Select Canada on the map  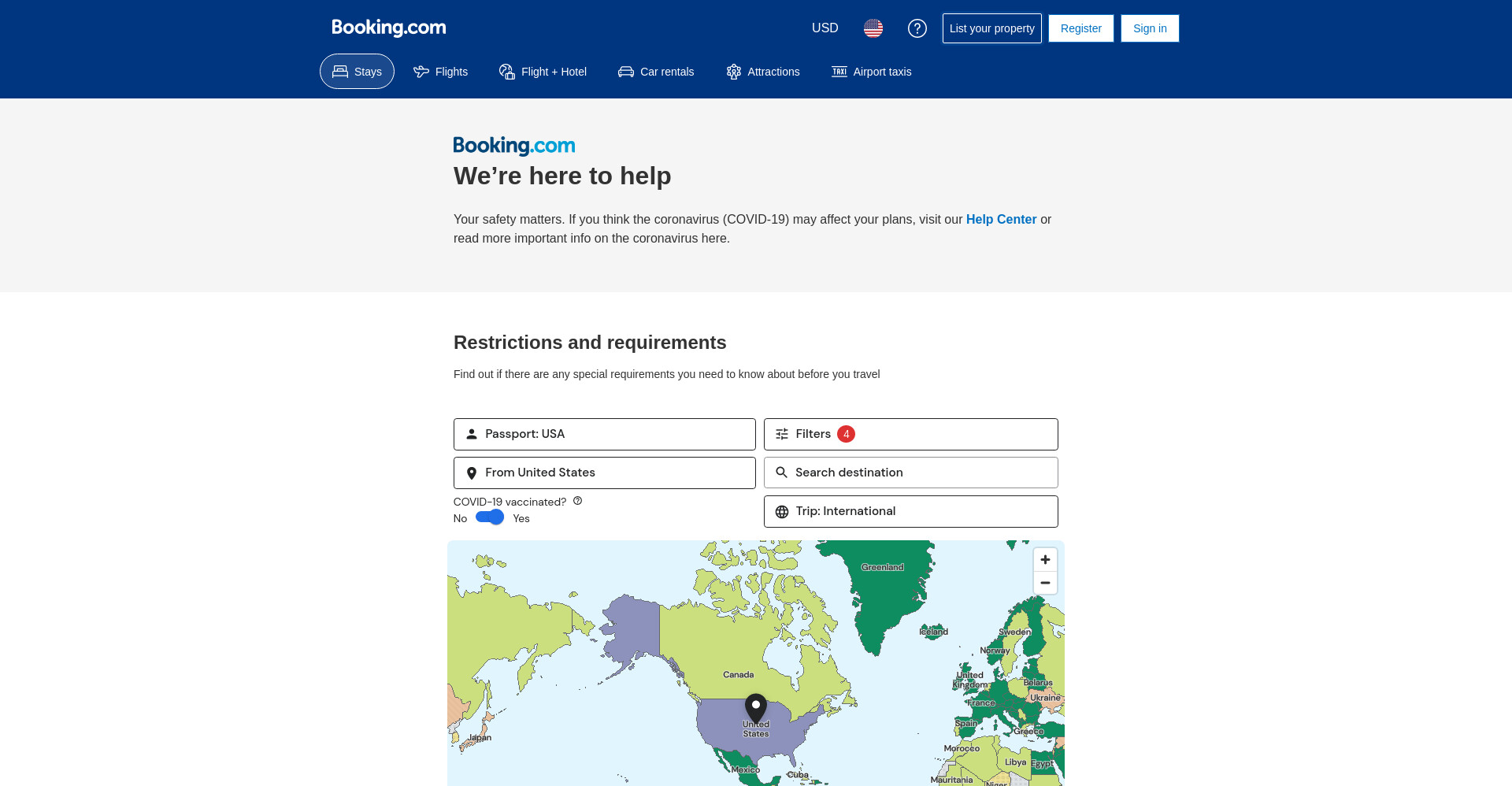pyautogui.click(x=738, y=675)
